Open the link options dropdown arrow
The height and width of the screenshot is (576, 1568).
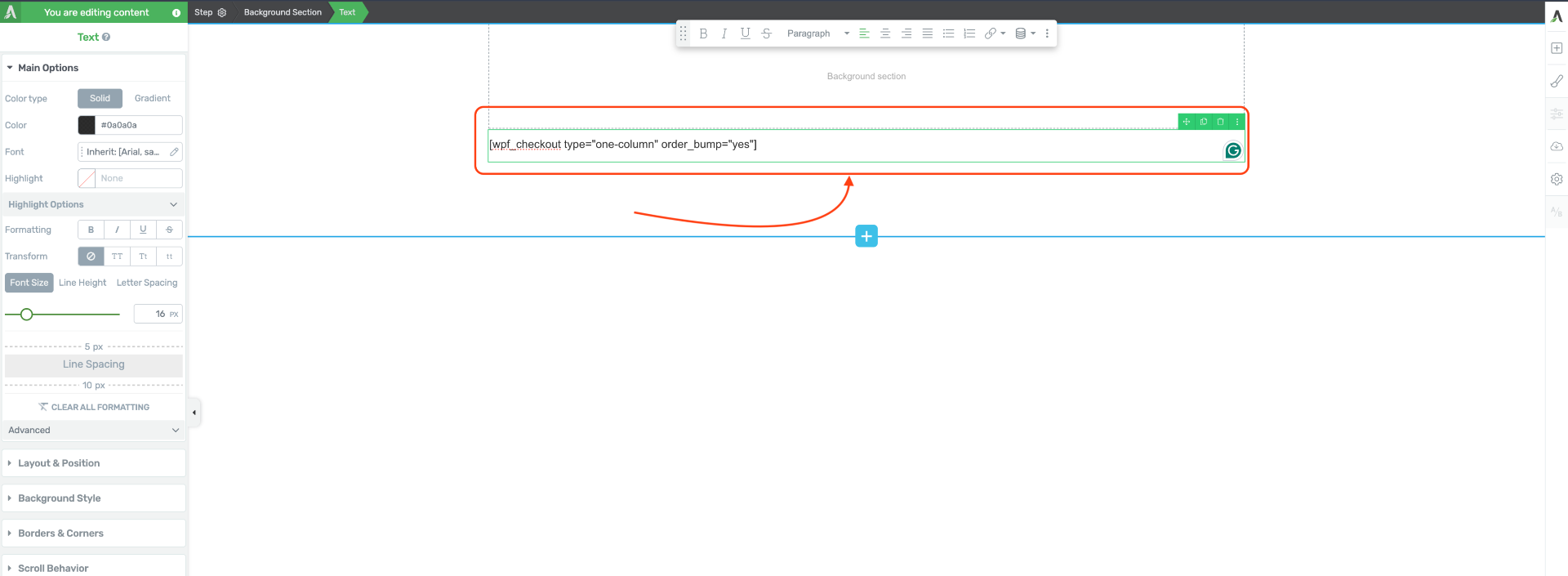point(1003,33)
